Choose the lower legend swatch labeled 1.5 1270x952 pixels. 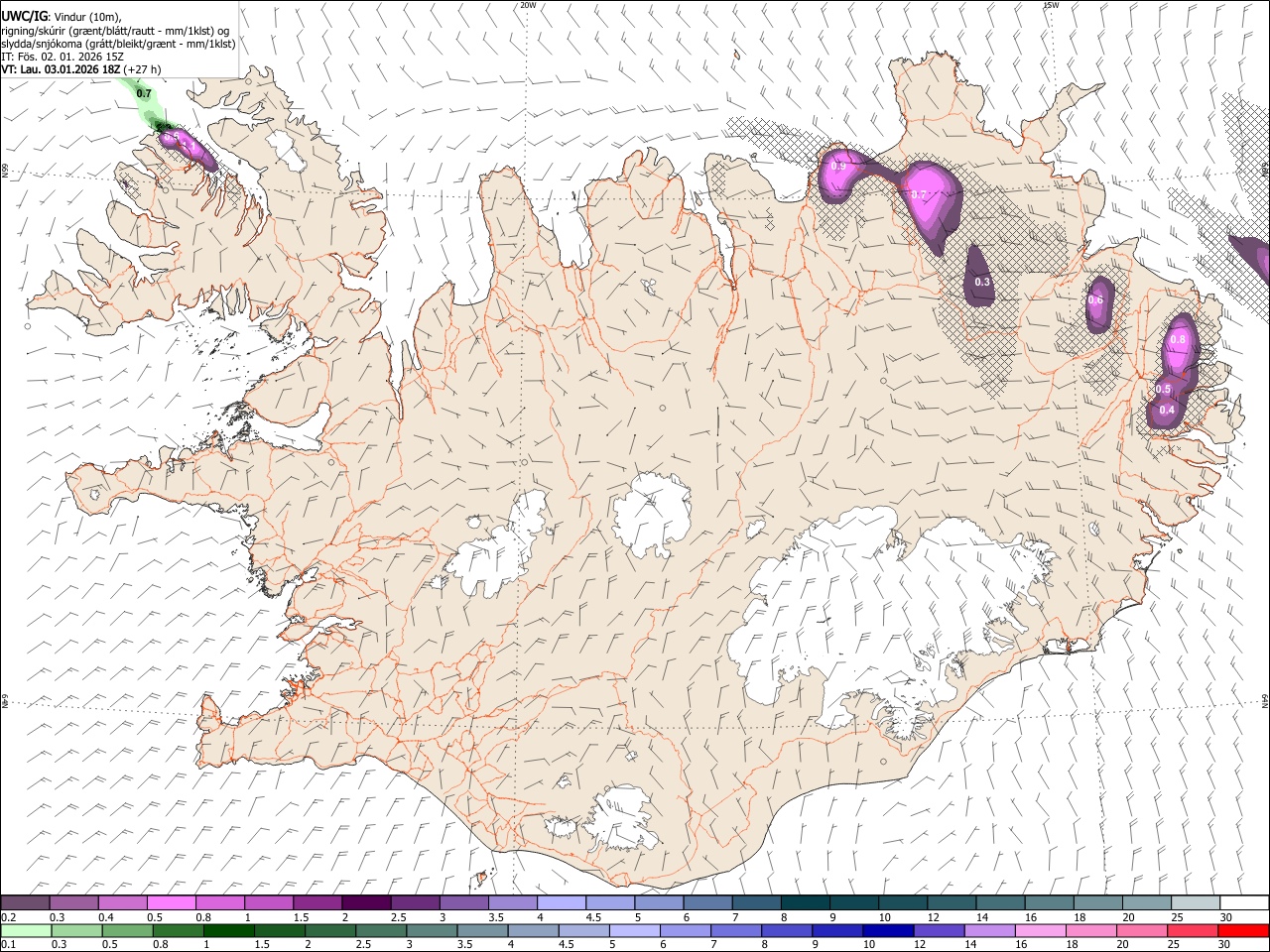point(279,930)
